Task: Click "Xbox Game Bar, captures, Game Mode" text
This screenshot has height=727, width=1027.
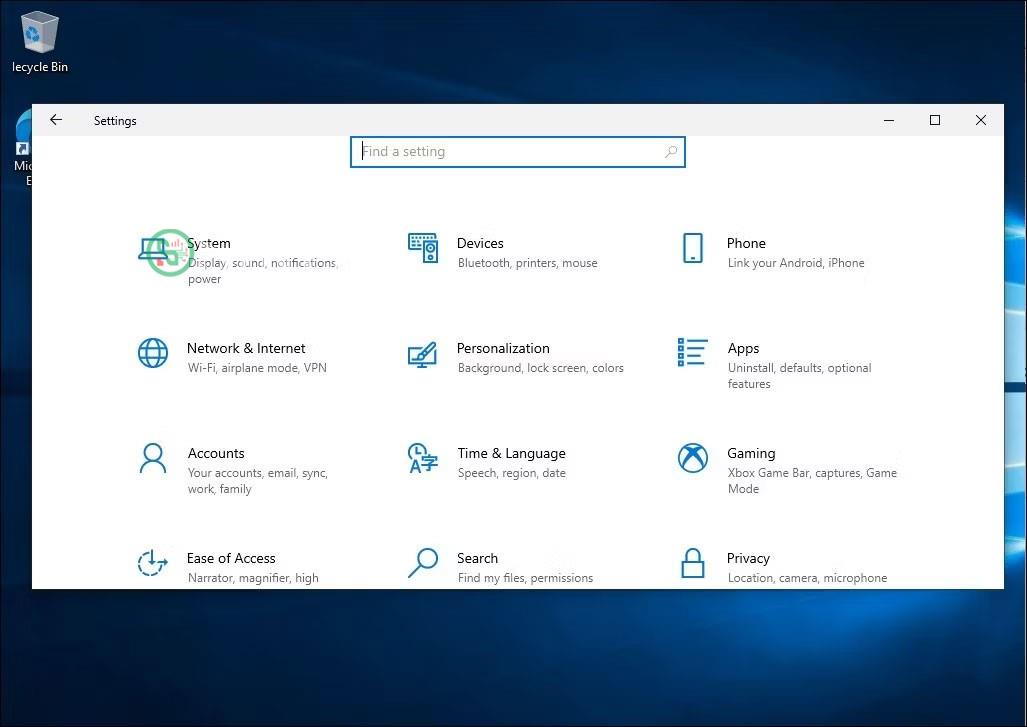Action: pyautogui.click(x=812, y=480)
